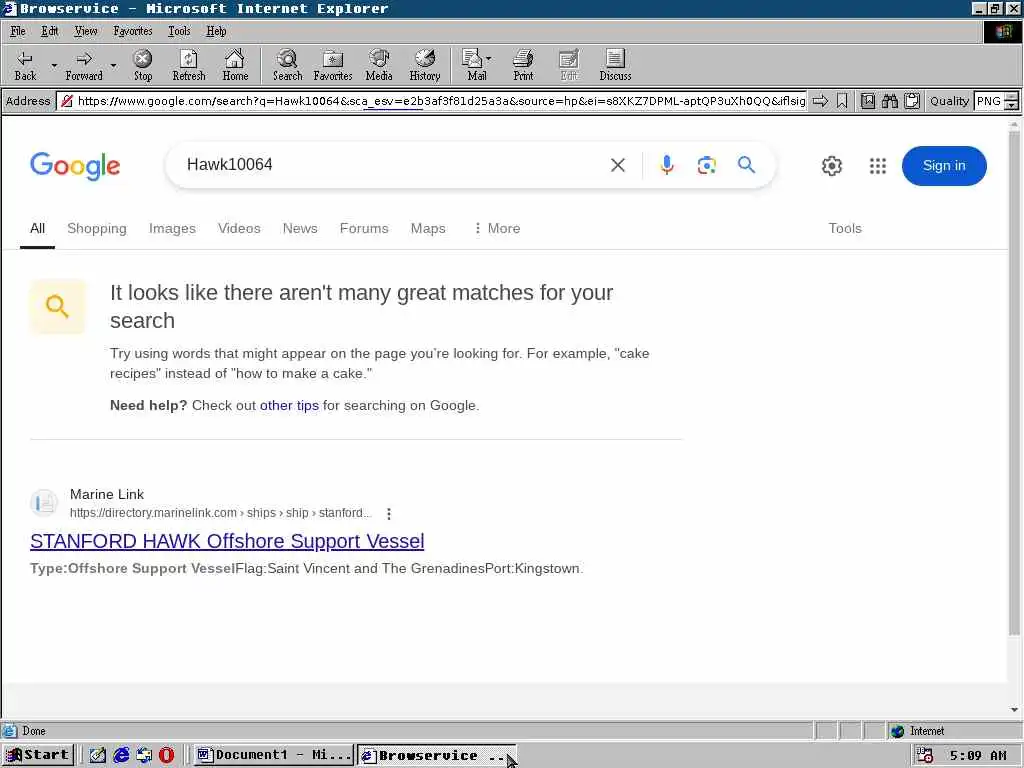
Task: Click the Forward arrow toolbar button
Action: [84, 65]
